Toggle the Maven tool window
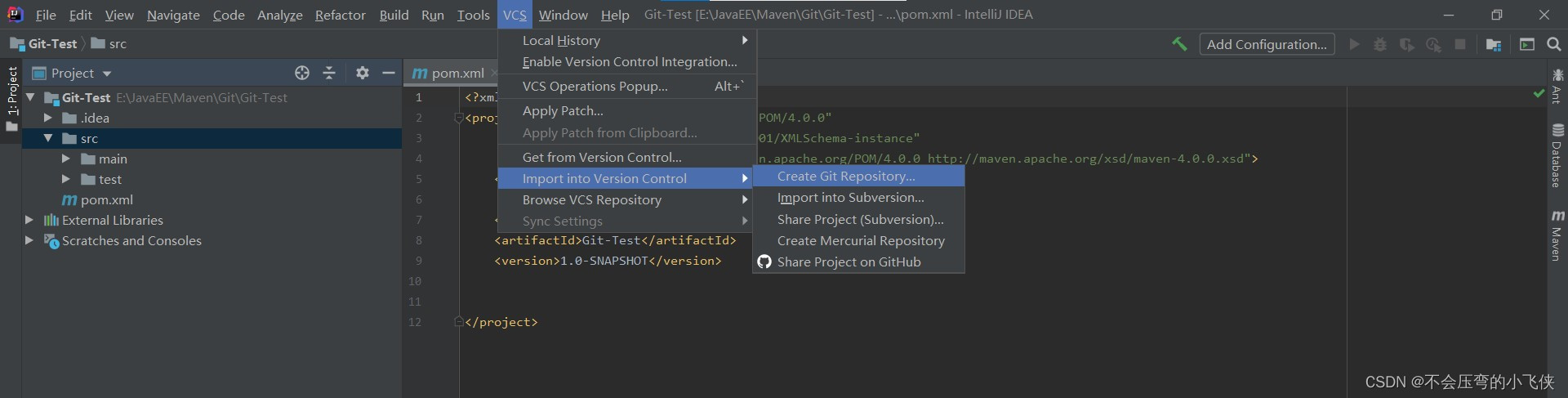 point(1557,235)
